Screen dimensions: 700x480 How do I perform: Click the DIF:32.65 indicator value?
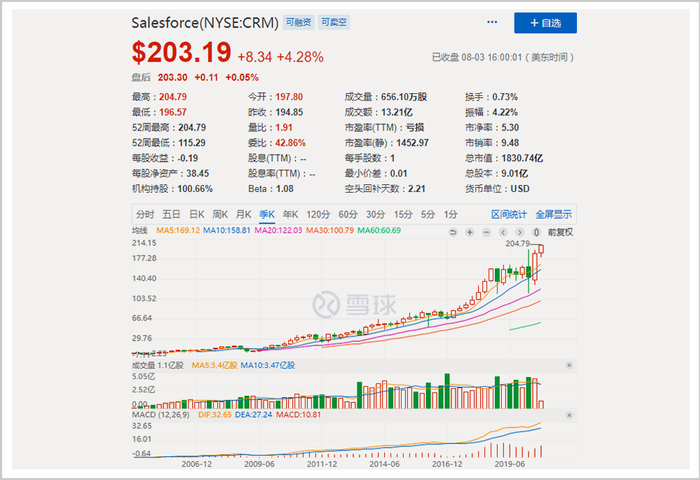point(215,415)
